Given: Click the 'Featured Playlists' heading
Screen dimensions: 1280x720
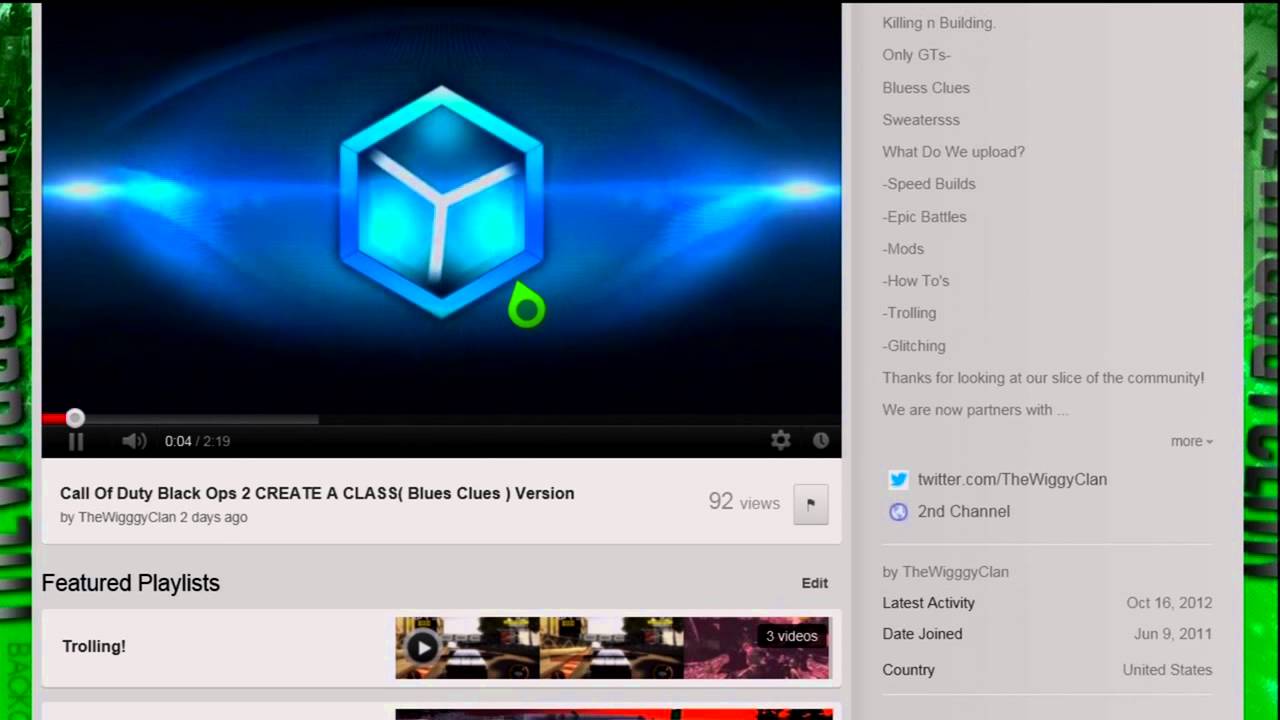Looking at the screenshot, I should [131, 583].
